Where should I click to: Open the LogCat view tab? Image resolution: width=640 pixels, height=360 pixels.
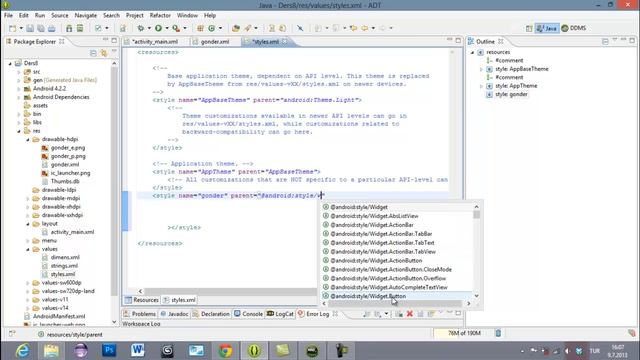[x=280, y=314]
